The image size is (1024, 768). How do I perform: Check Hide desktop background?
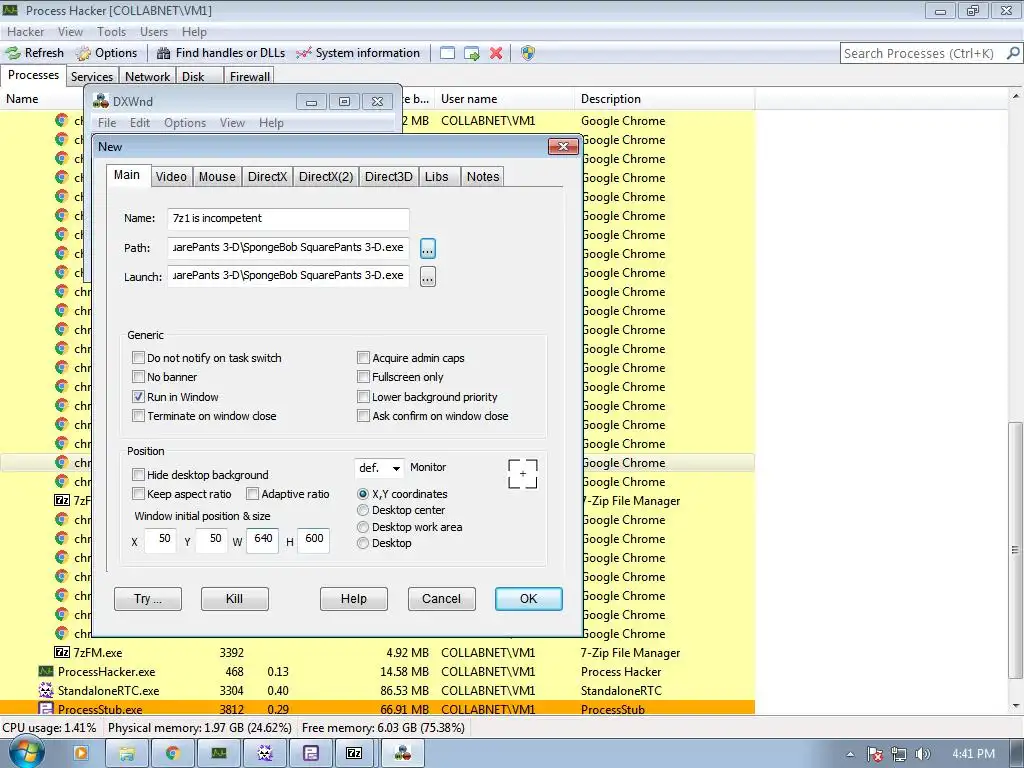coord(138,474)
